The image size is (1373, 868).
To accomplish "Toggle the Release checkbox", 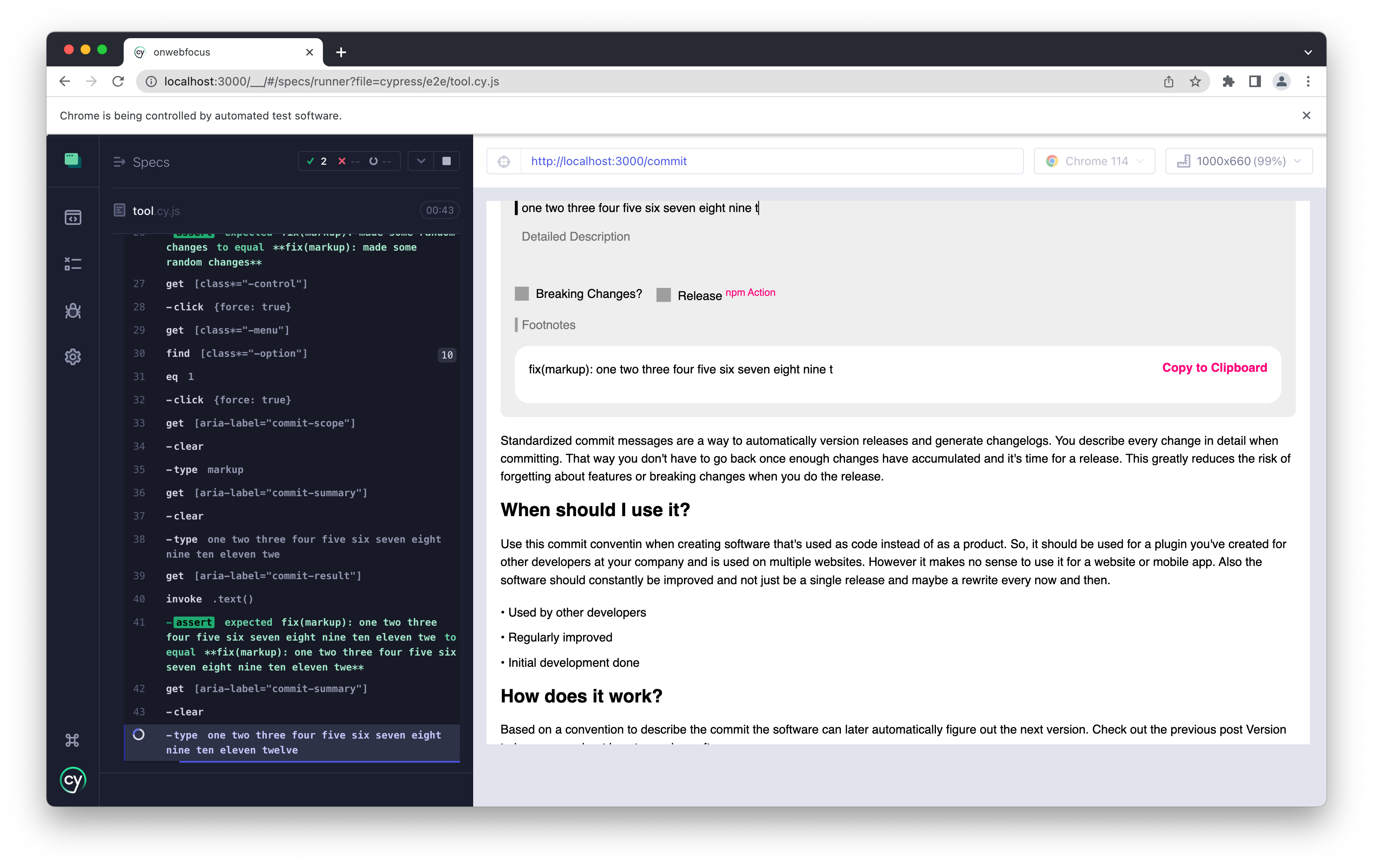I will [663, 295].
